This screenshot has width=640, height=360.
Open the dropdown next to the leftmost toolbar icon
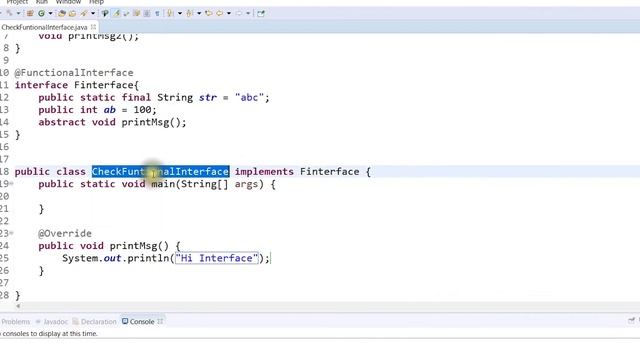coord(18,13)
